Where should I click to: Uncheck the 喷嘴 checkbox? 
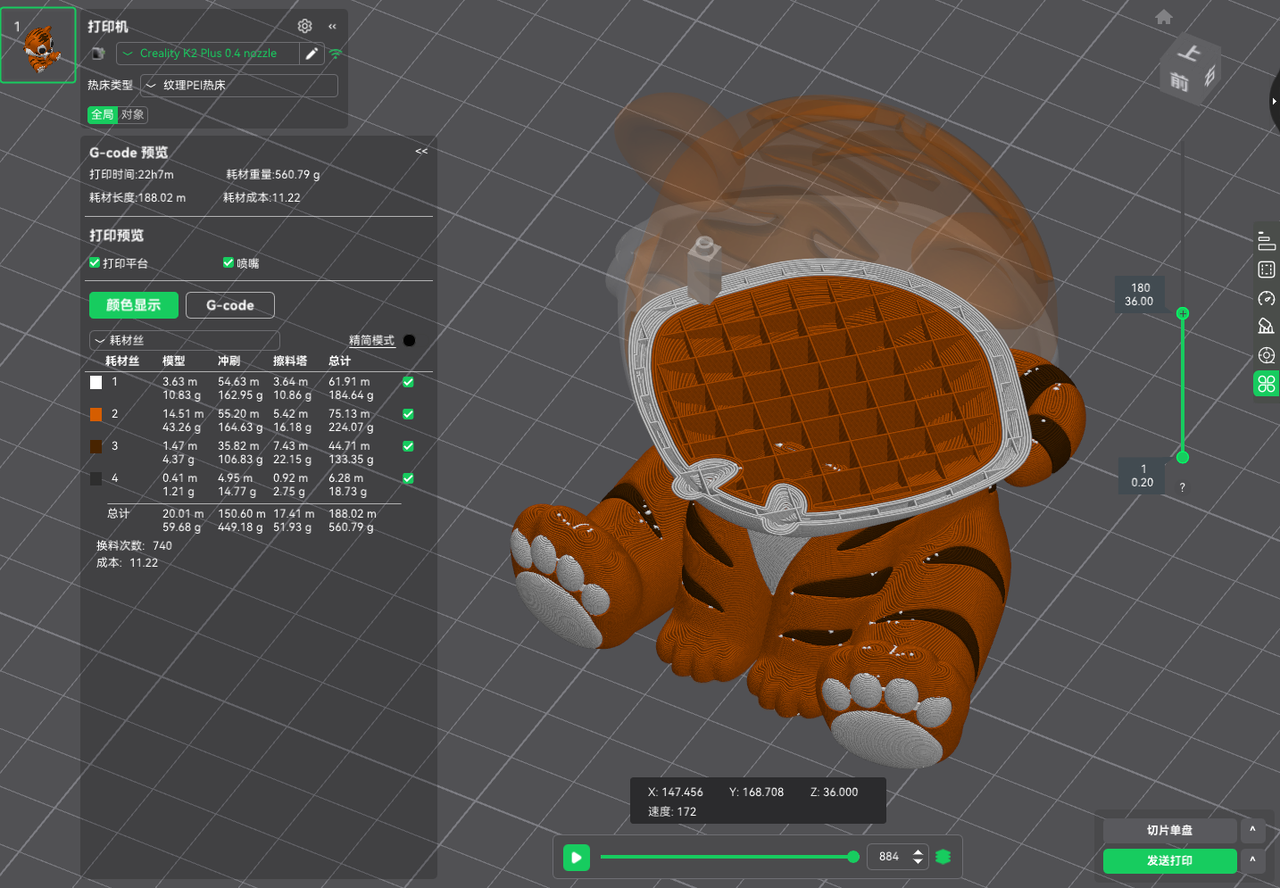(x=228, y=262)
